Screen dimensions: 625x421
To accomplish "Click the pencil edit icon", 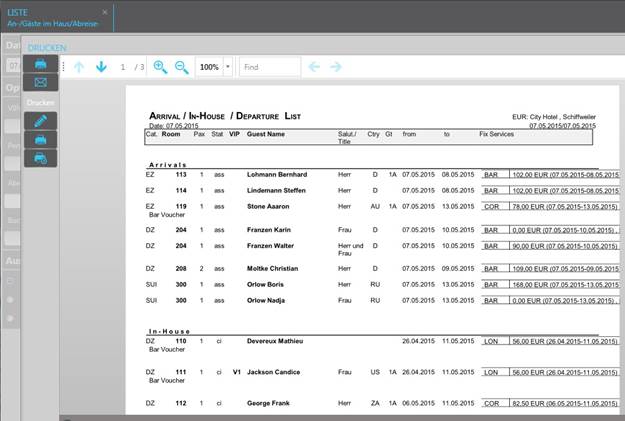I will [x=41, y=121].
